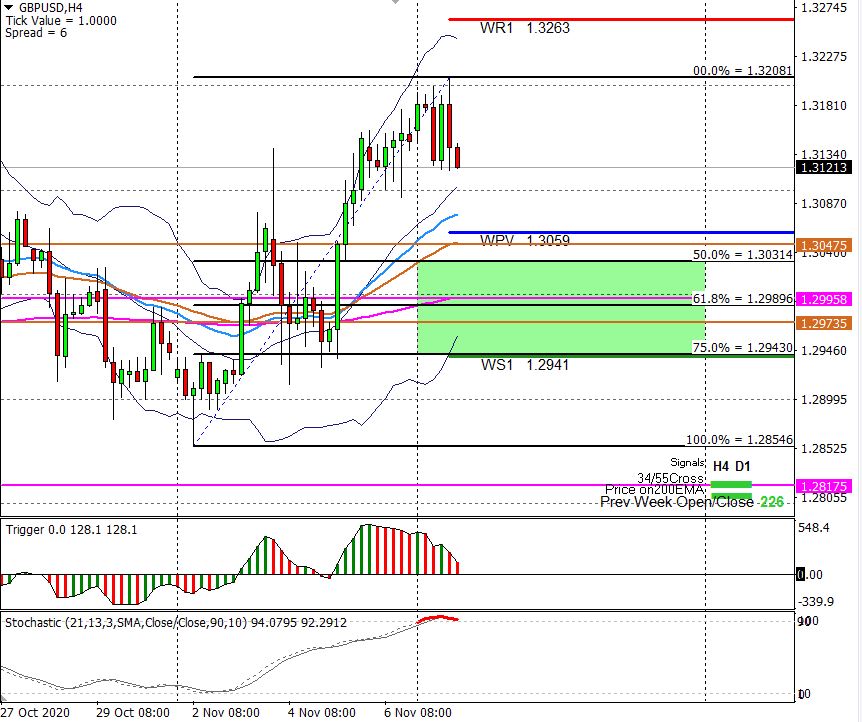Click price scale value 1.32275

(x=824, y=57)
